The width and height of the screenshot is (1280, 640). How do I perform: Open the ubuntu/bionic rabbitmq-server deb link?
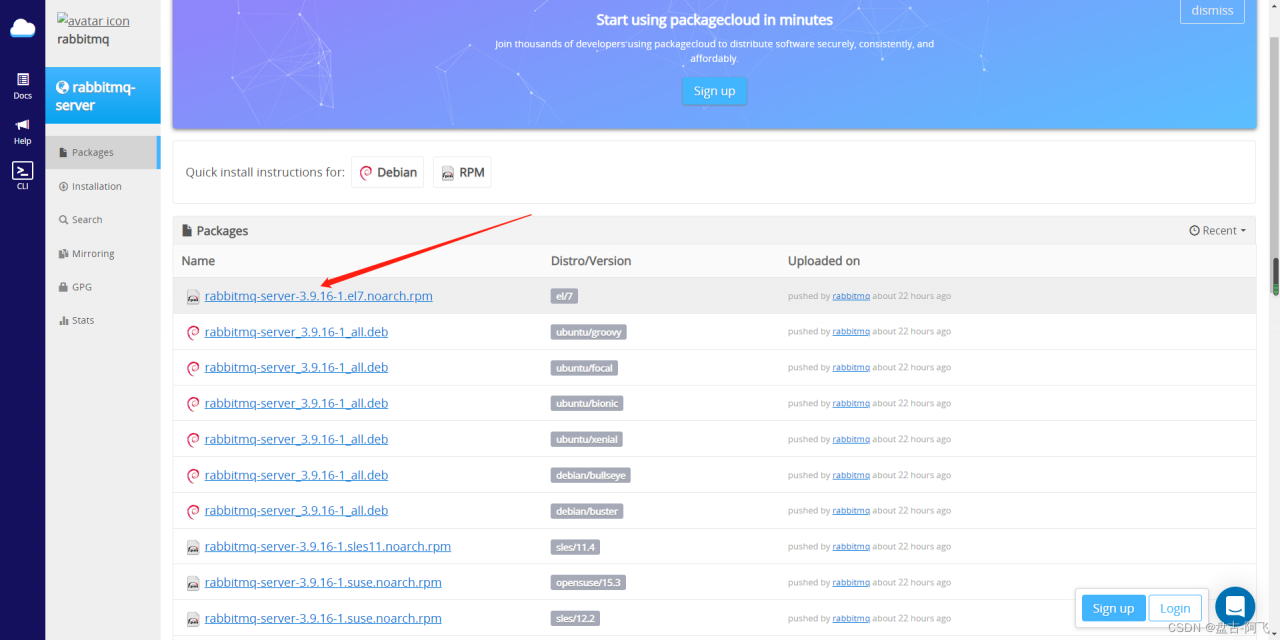tap(296, 404)
